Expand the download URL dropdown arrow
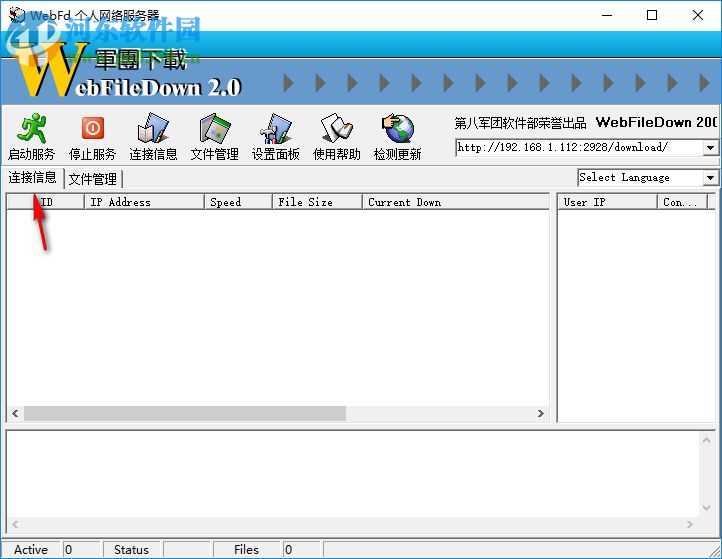Screen dimensions: 722x559 (x=710, y=148)
